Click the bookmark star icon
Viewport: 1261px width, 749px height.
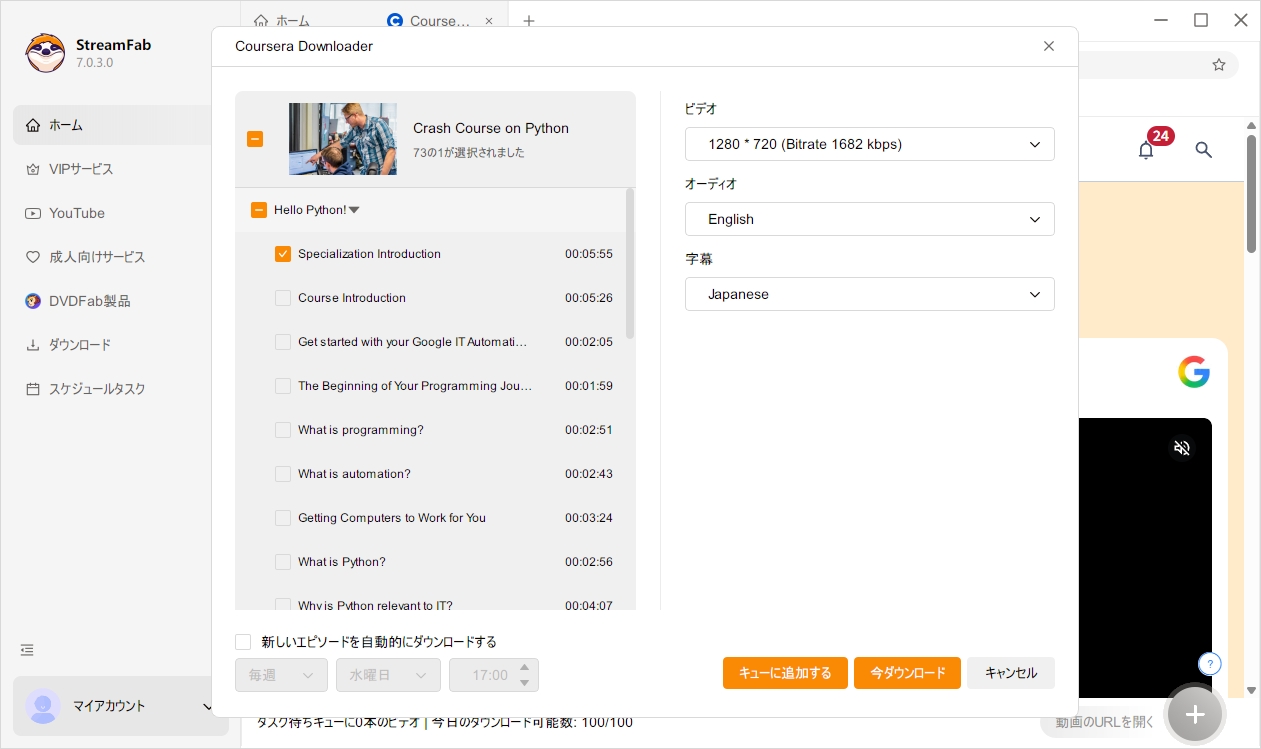[x=1219, y=65]
